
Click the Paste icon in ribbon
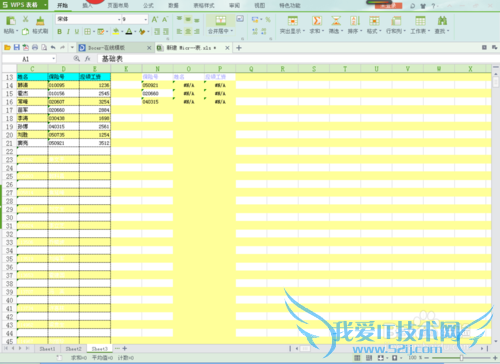pyautogui.click(x=10, y=21)
